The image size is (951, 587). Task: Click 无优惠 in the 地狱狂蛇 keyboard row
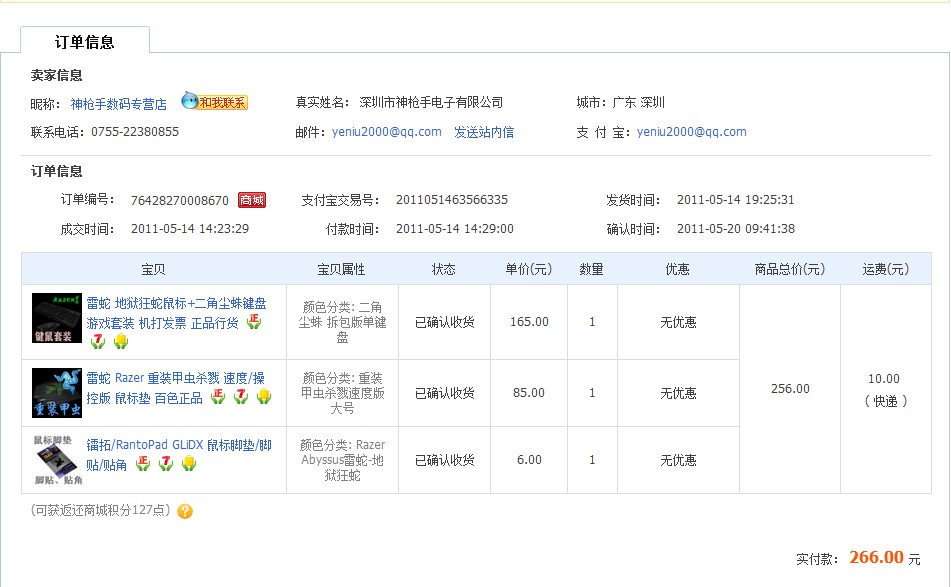coord(678,323)
